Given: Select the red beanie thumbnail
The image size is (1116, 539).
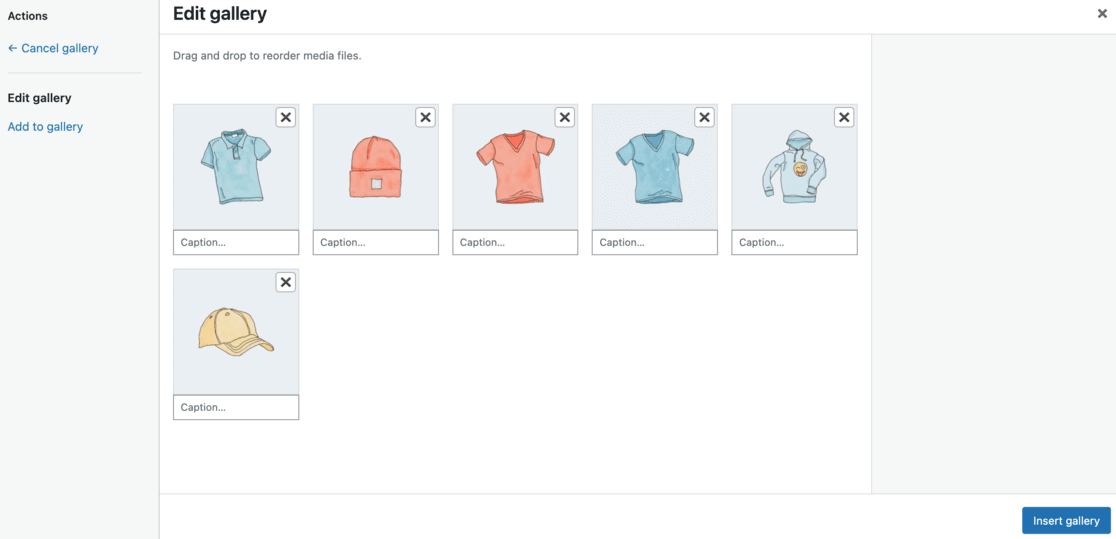Looking at the screenshot, I should click(x=375, y=170).
